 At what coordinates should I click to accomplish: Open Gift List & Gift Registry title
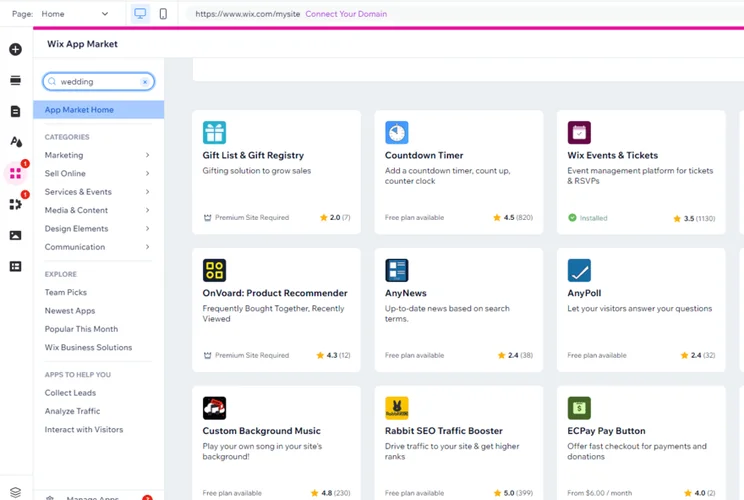(253, 155)
